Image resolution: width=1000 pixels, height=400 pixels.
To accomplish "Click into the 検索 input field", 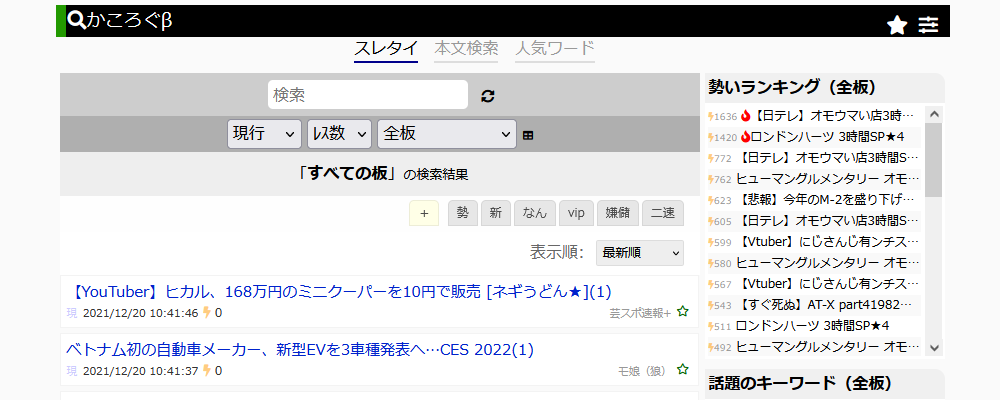I will [x=368, y=95].
